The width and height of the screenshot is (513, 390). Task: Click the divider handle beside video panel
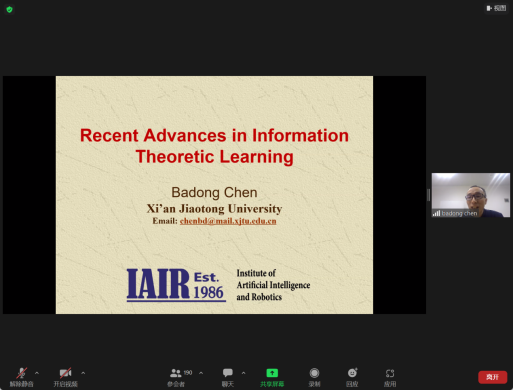428,195
